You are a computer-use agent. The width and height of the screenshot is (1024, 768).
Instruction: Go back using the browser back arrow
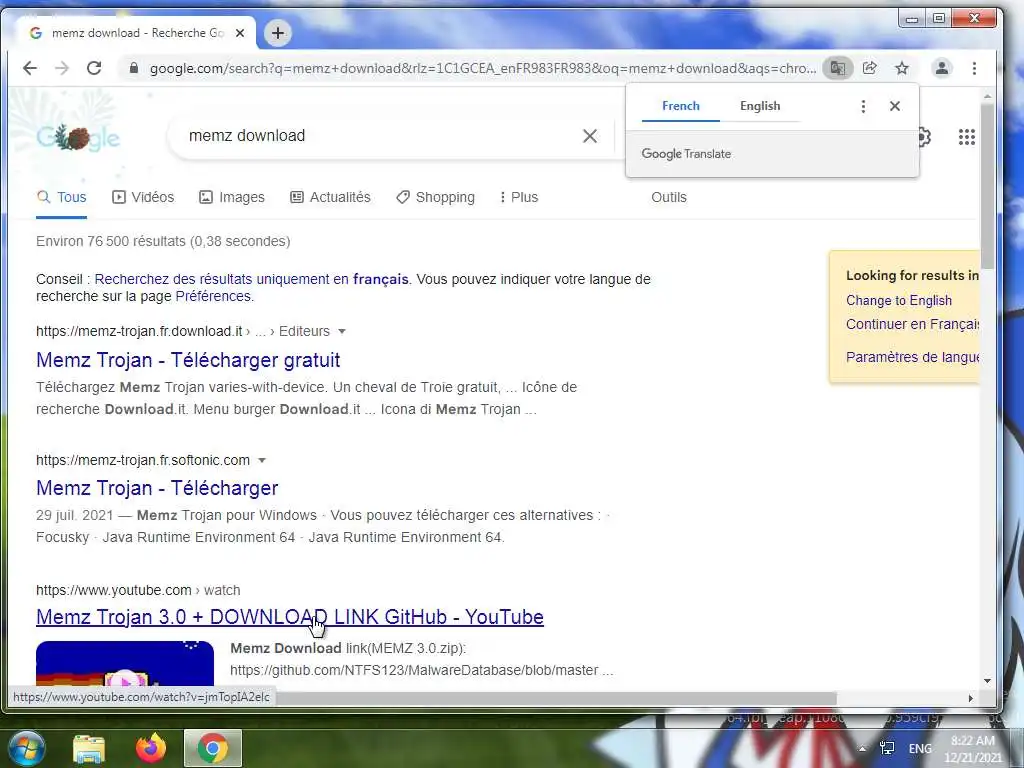click(29, 68)
